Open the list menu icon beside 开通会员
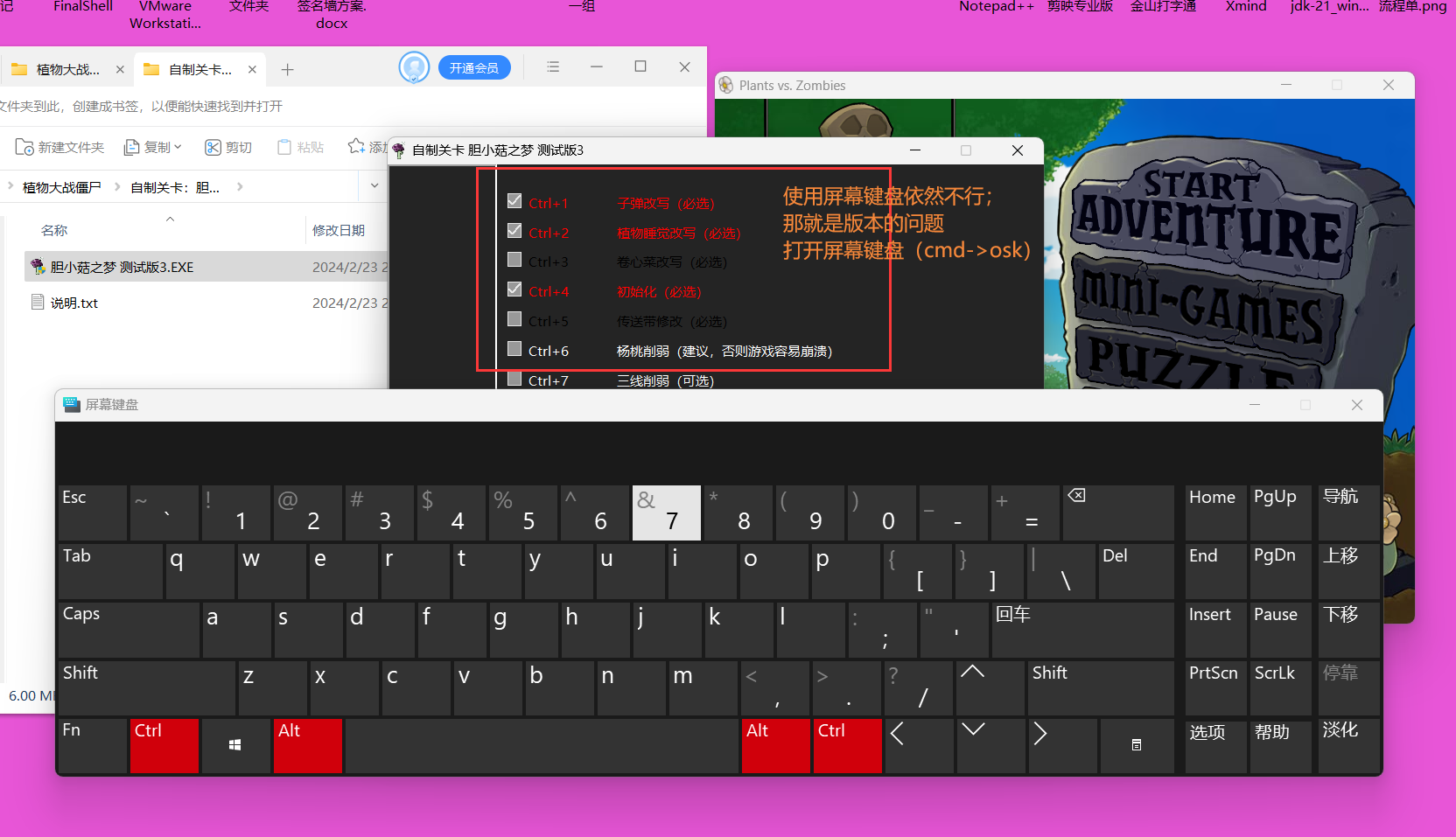Screen dimensions: 1456x837 553,67
